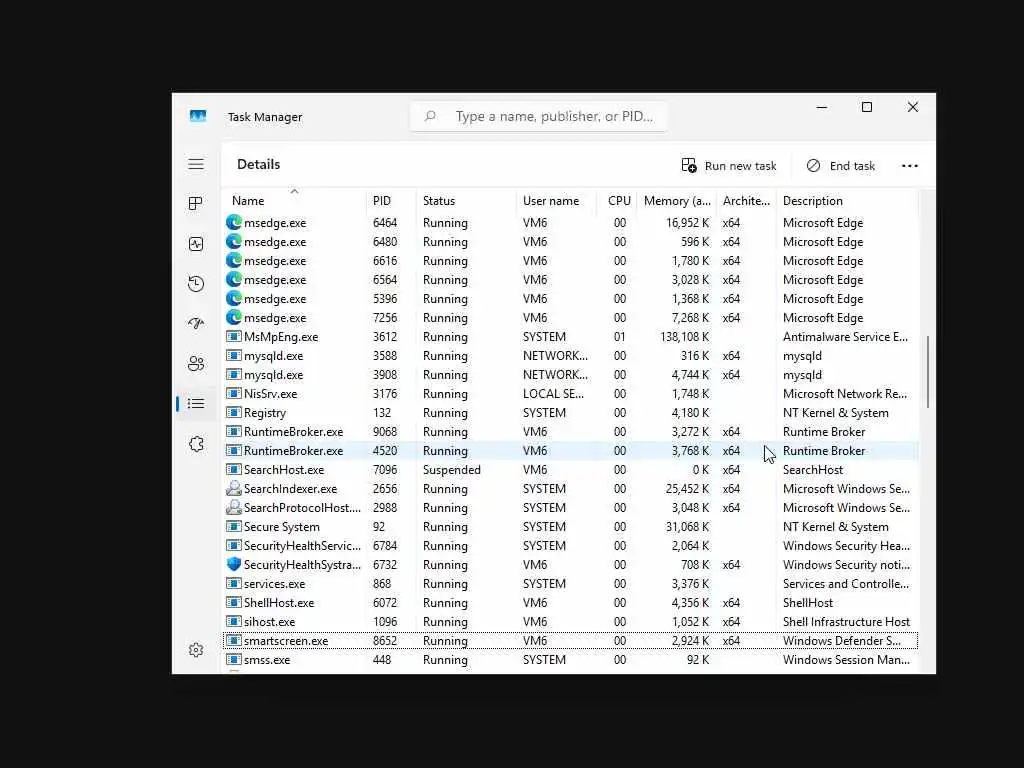1024x768 pixels.
Task: Click memory value 3,028 K
Action: 688,280
